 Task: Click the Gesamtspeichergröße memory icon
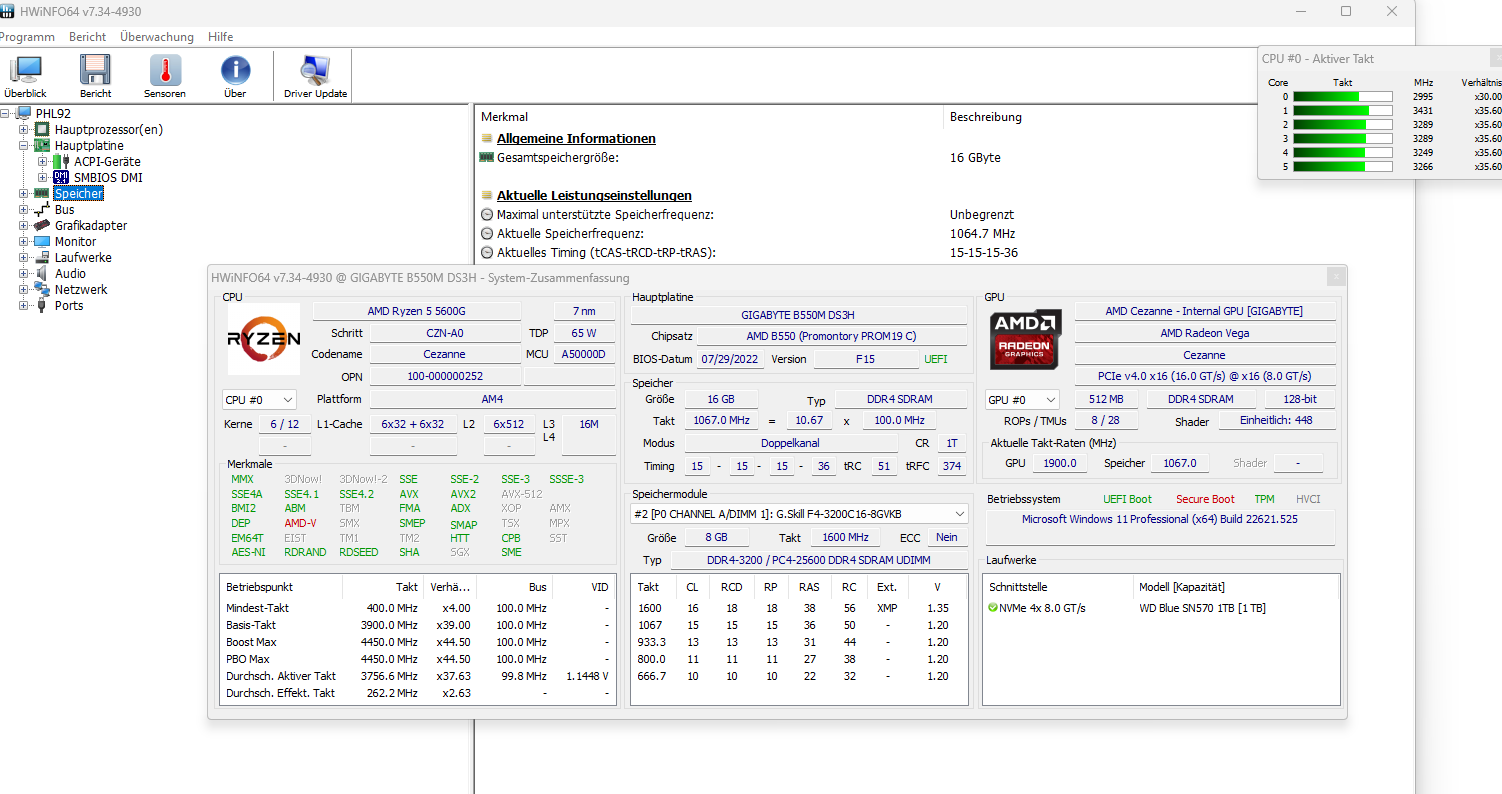[487, 158]
